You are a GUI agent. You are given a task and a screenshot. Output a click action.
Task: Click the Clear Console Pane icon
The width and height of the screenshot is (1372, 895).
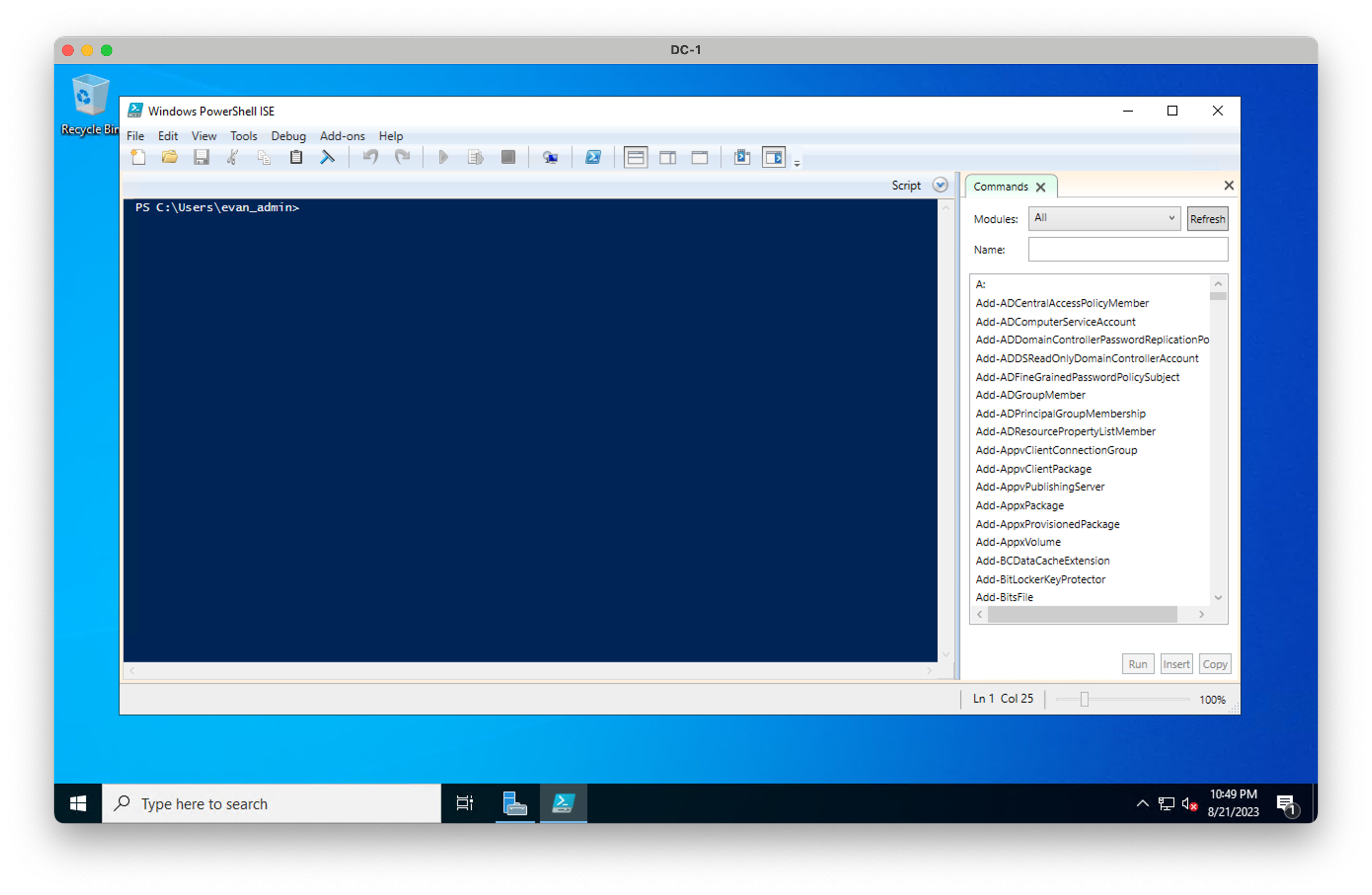pos(327,157)
